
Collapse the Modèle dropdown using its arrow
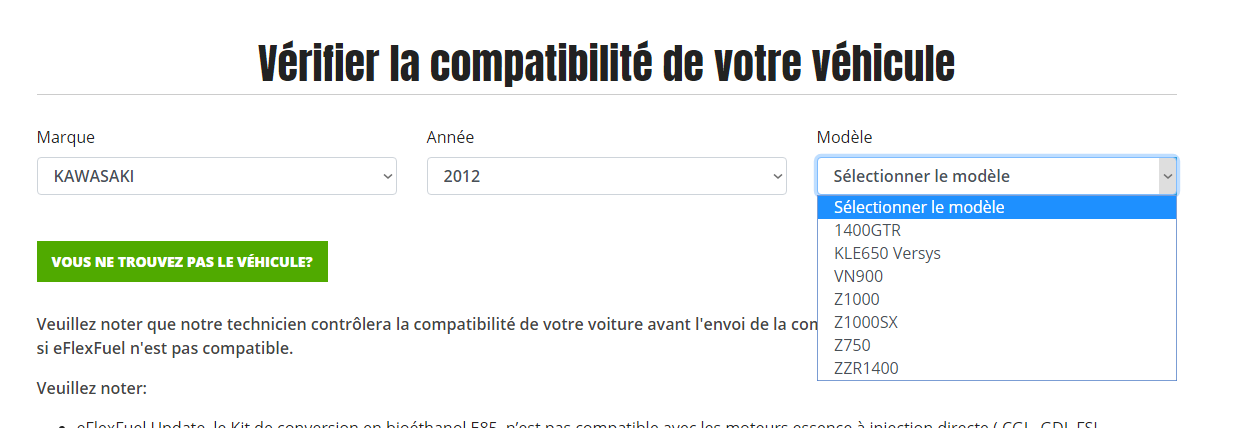coord(1167,177)
